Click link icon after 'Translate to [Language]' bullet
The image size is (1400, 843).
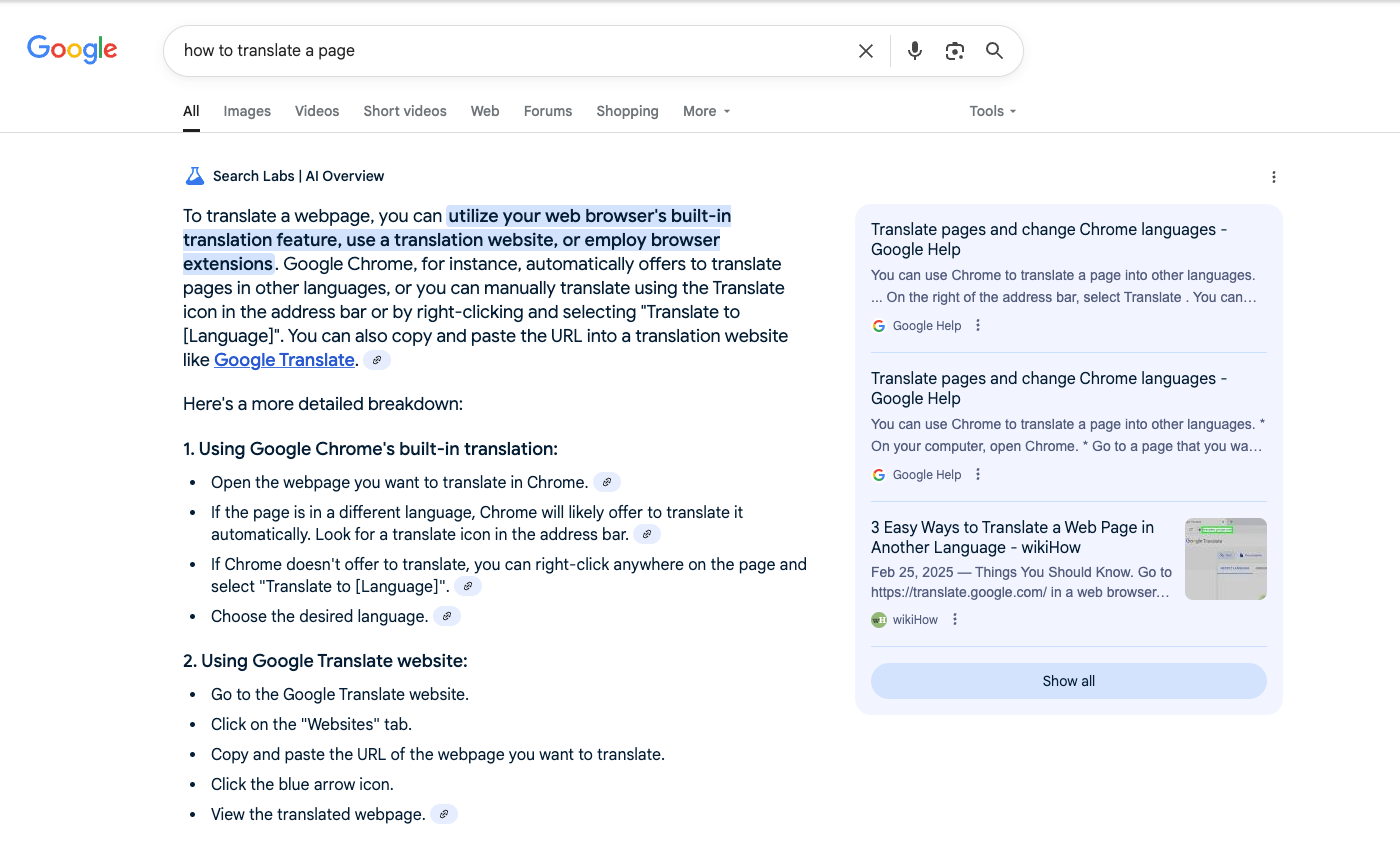coord(468,586)
